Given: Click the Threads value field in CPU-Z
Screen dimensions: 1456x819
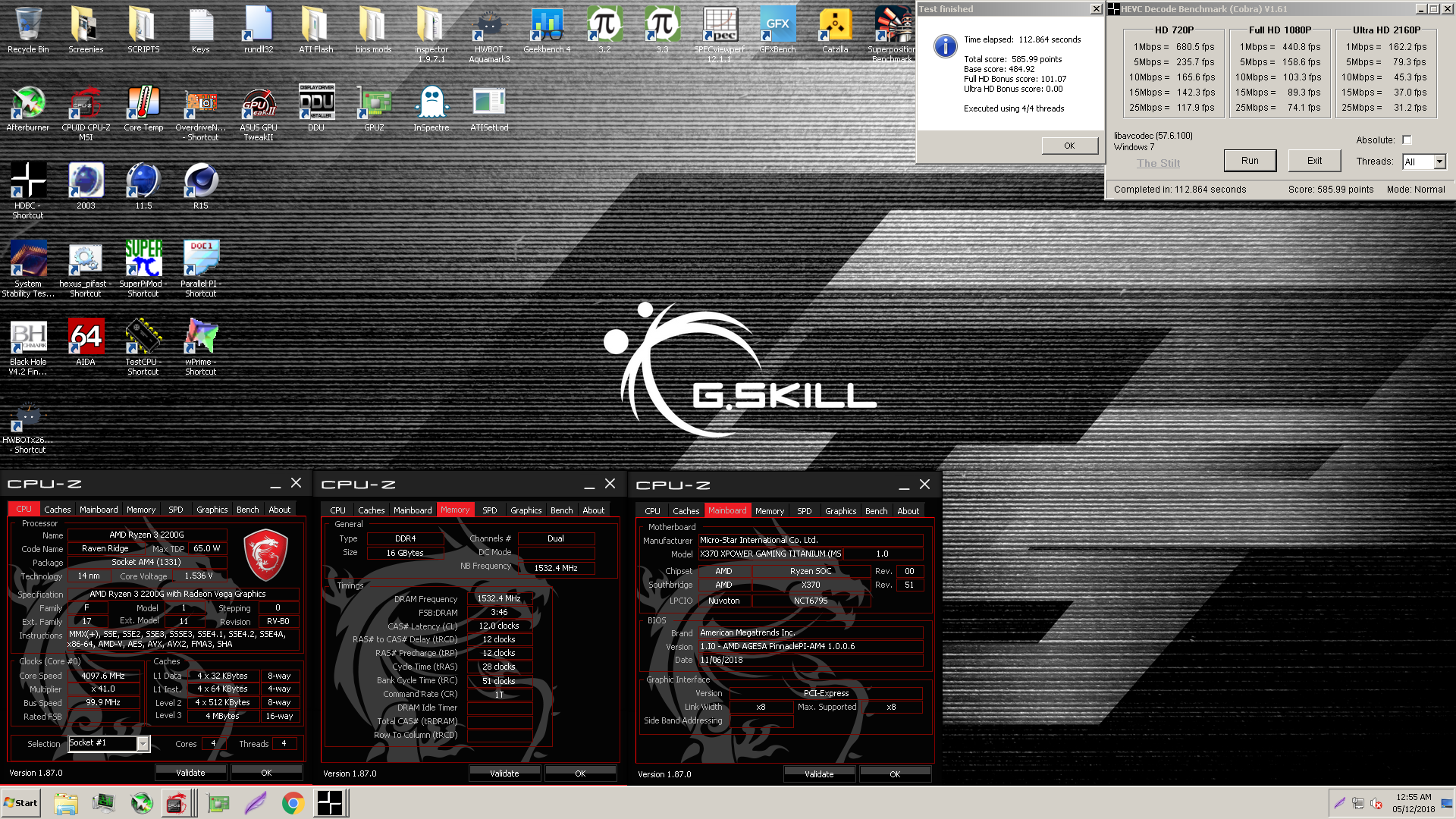Looking at the screenshot, I should point(284,744).
